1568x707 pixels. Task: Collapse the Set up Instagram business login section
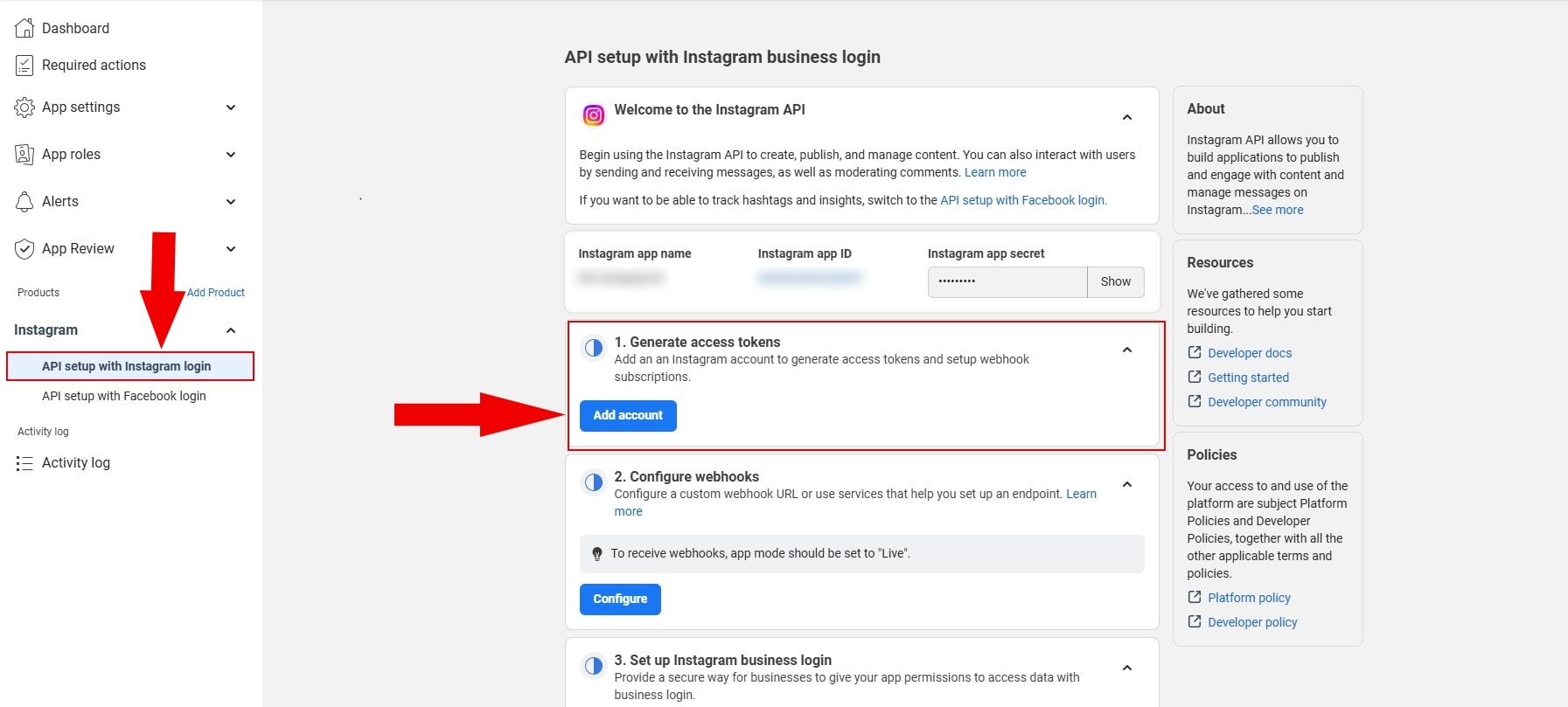1127,668
